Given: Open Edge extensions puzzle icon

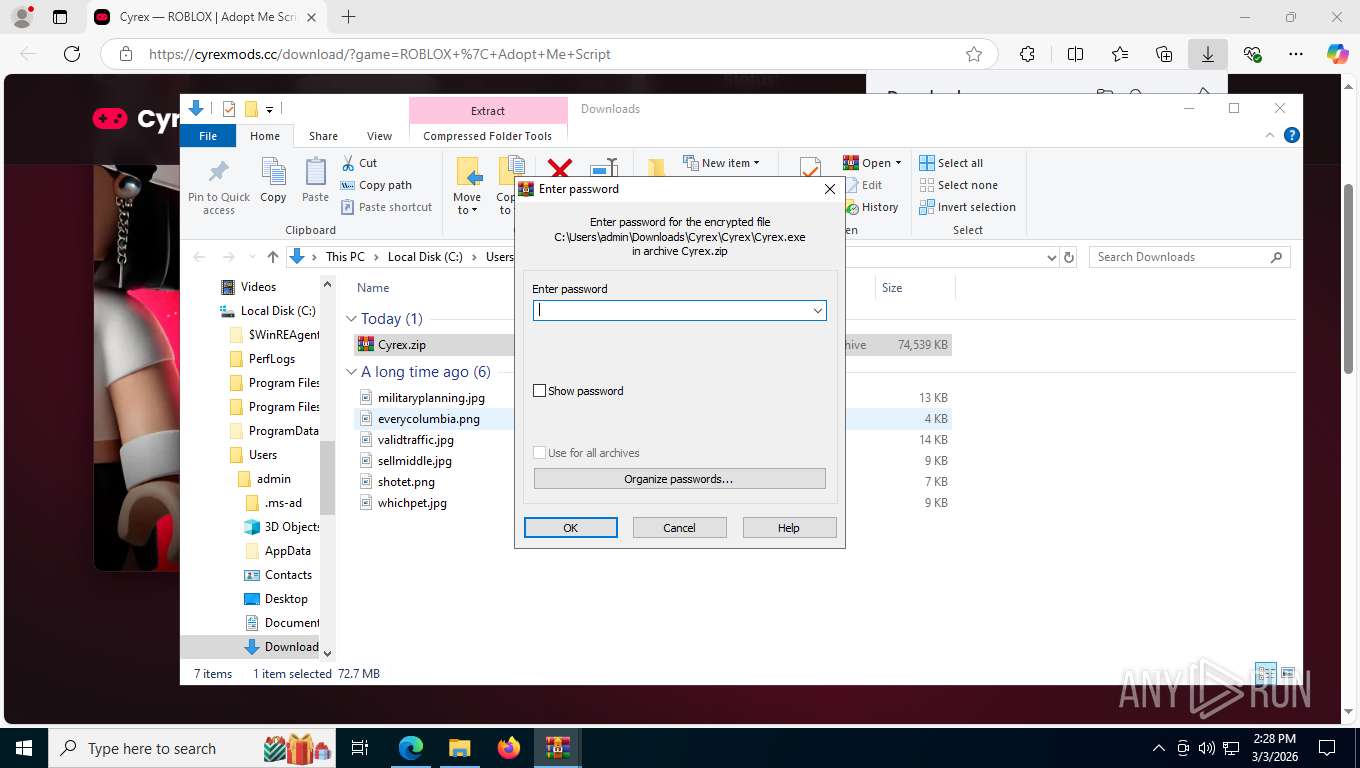Looking at the screenshot, I should click(x=1027, y=54).
